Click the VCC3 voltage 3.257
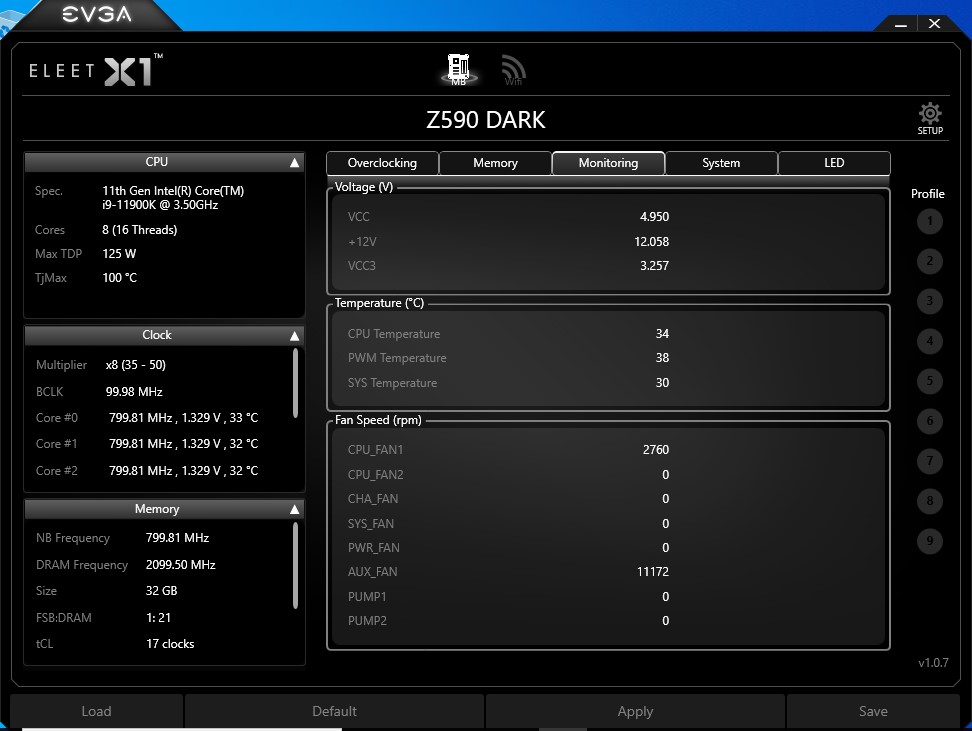The width and height of the screenshot is (972, 731). coord(655,265)
